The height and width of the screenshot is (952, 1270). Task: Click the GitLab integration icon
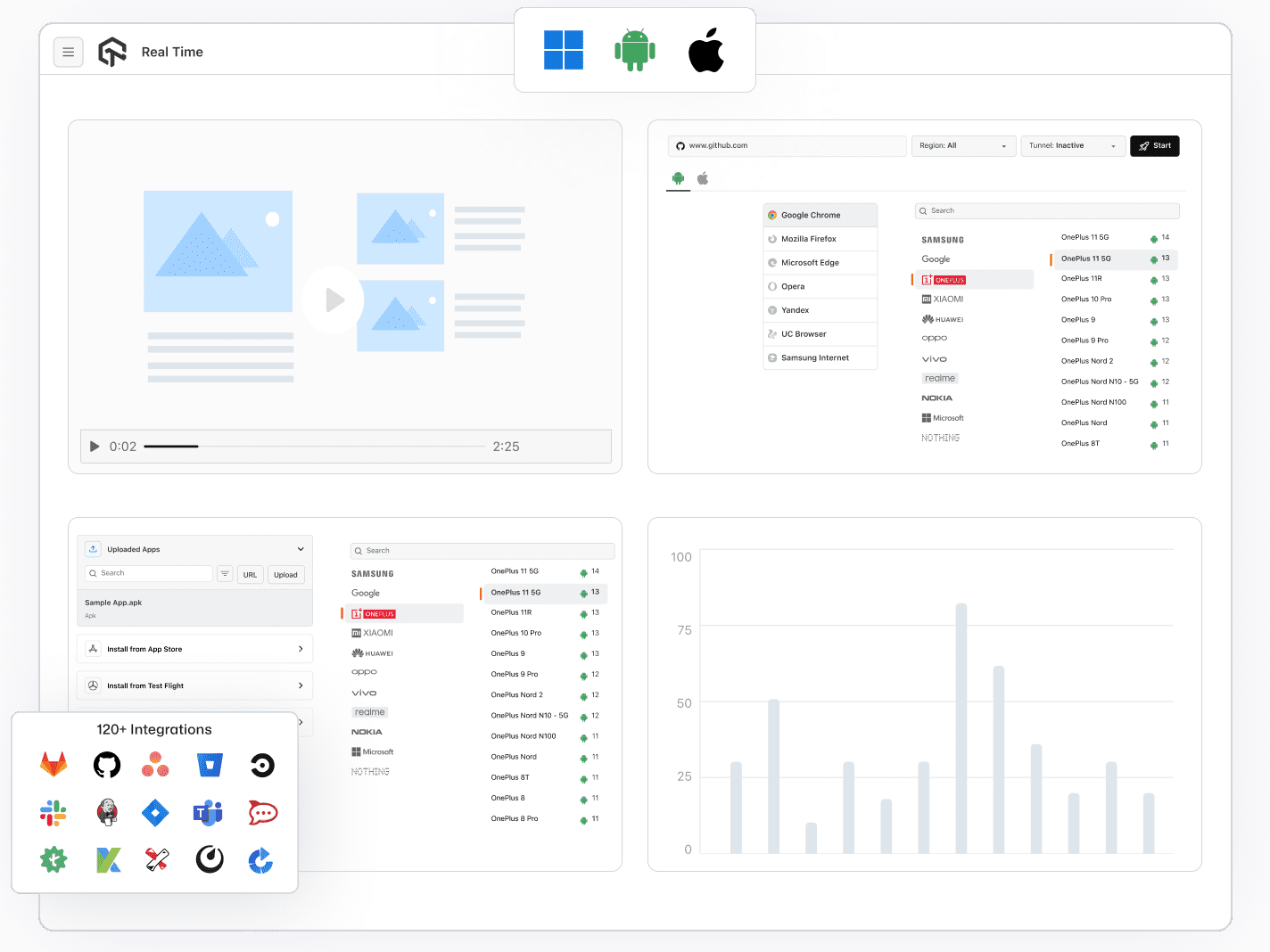pos(54,764)
